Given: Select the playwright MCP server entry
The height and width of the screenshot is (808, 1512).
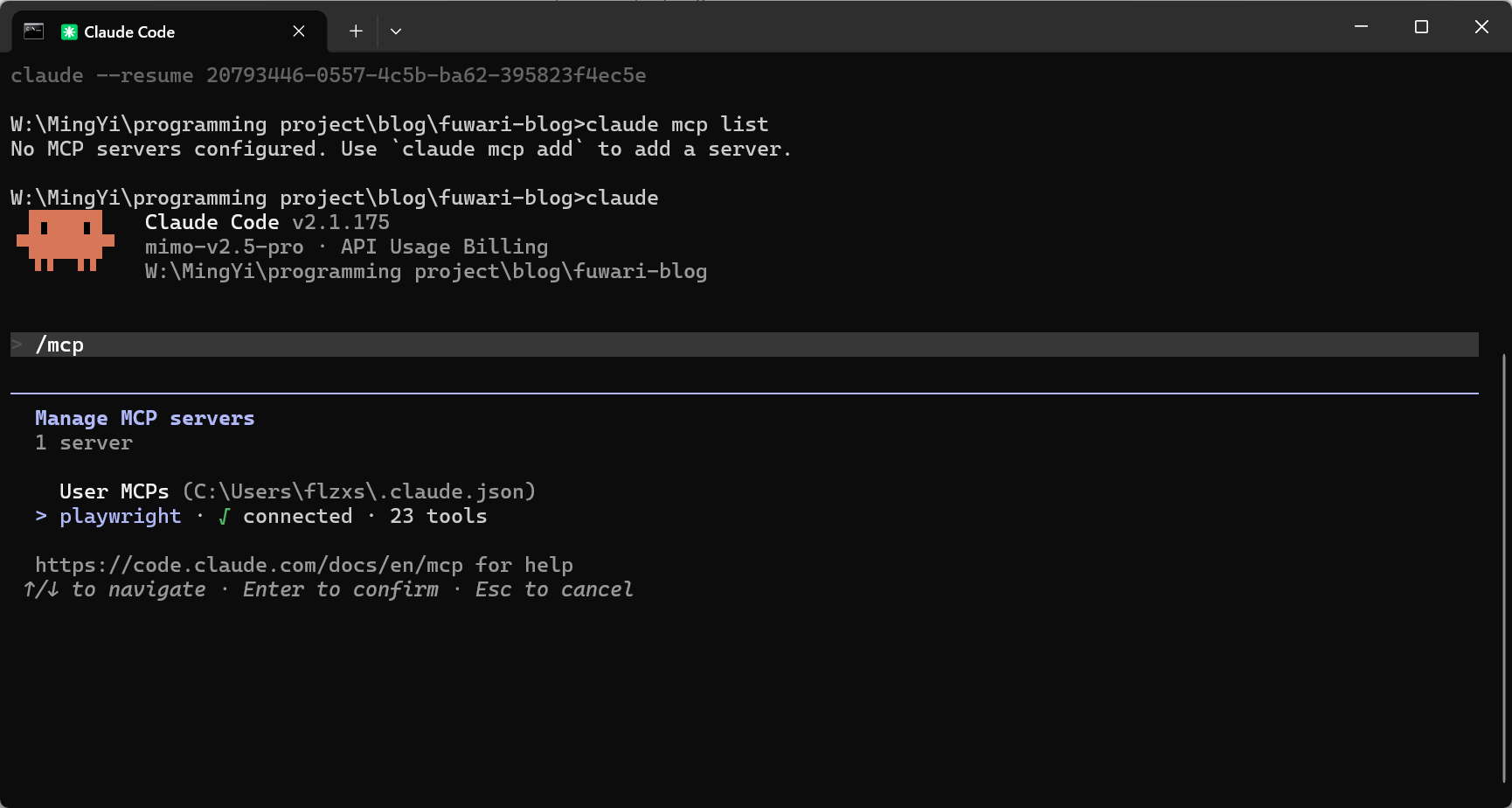Looking at the screenshot, I should (121, 516).
